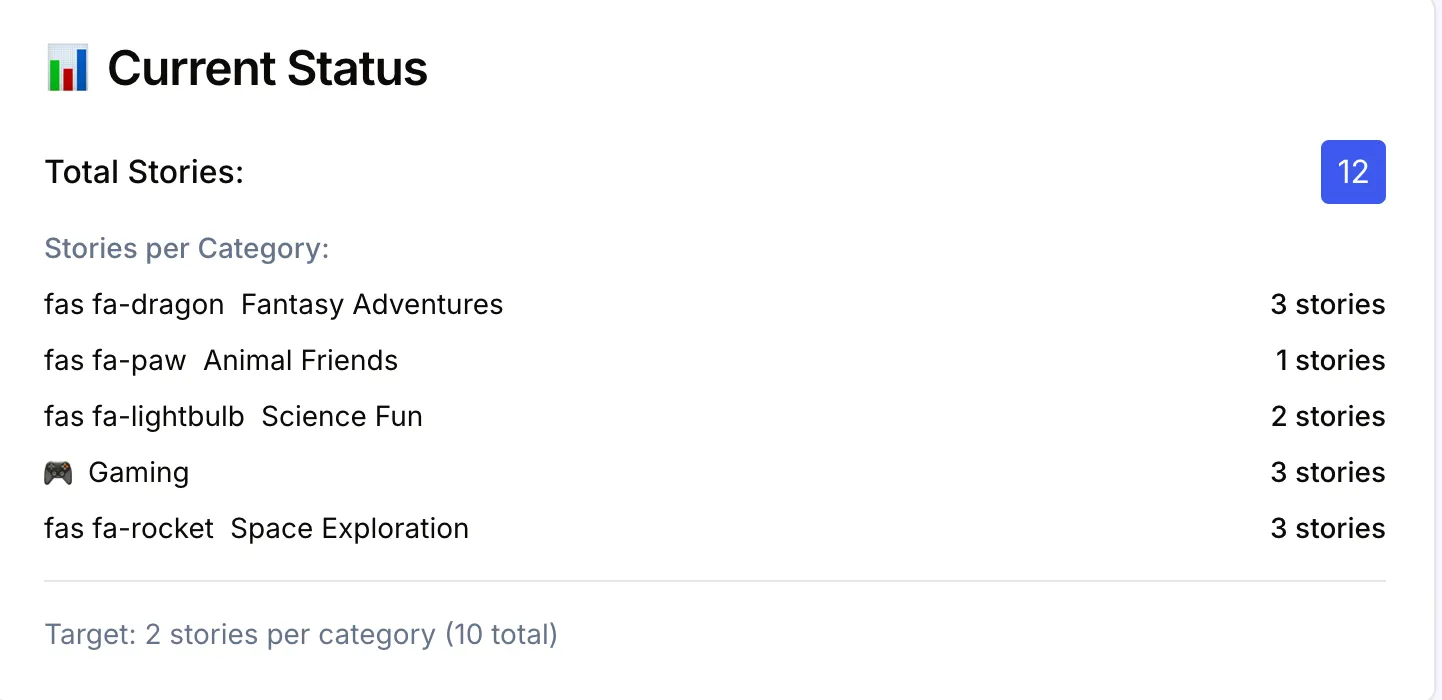Image resolution: width=1442 pixels, height=700 pixels.
Task: Click the 1 stories count for Animal Friends
Action: tap(1329, 360)
